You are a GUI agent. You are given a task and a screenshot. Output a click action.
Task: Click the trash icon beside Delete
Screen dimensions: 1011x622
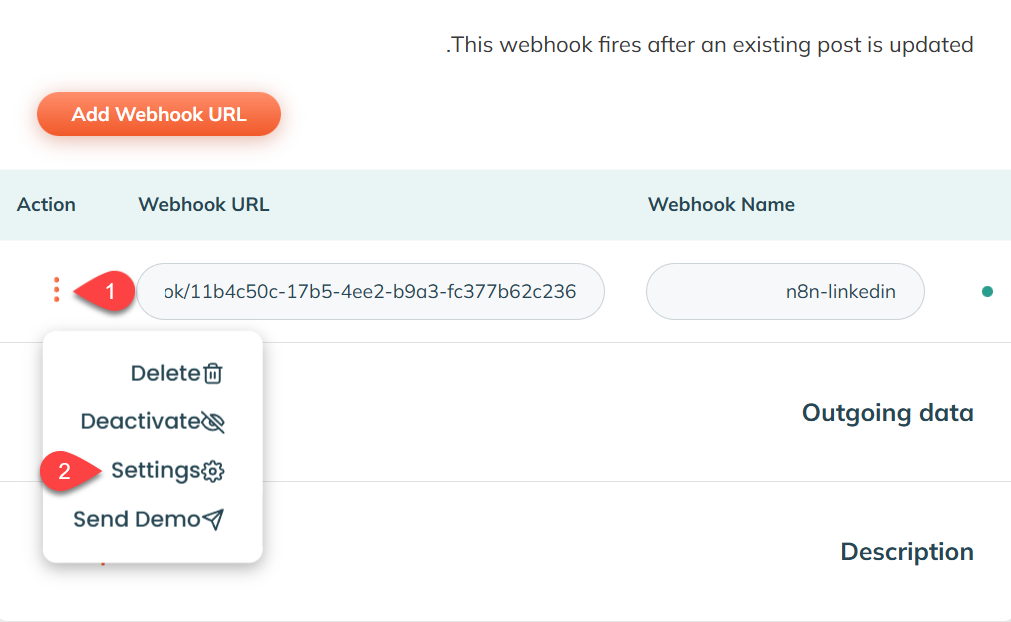tap(213, 374)
